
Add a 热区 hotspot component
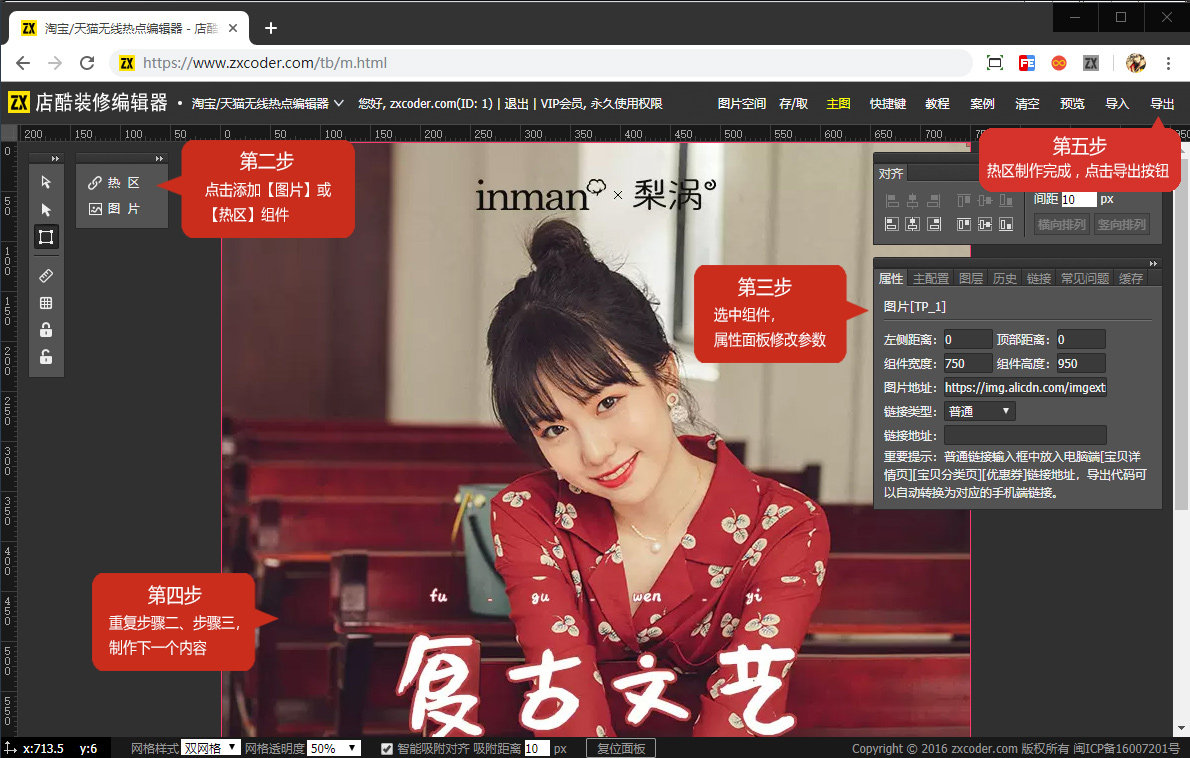[x=115, y=183]
